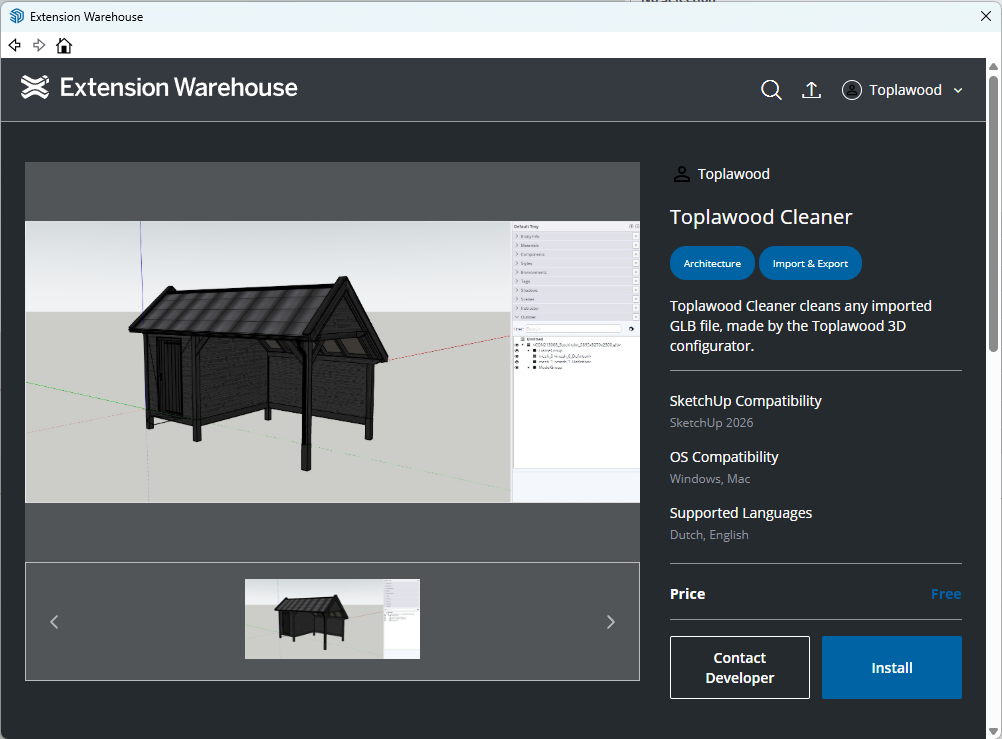
Task: Click the Toplawood user avatar icon
Action: [x=852, y=90]
